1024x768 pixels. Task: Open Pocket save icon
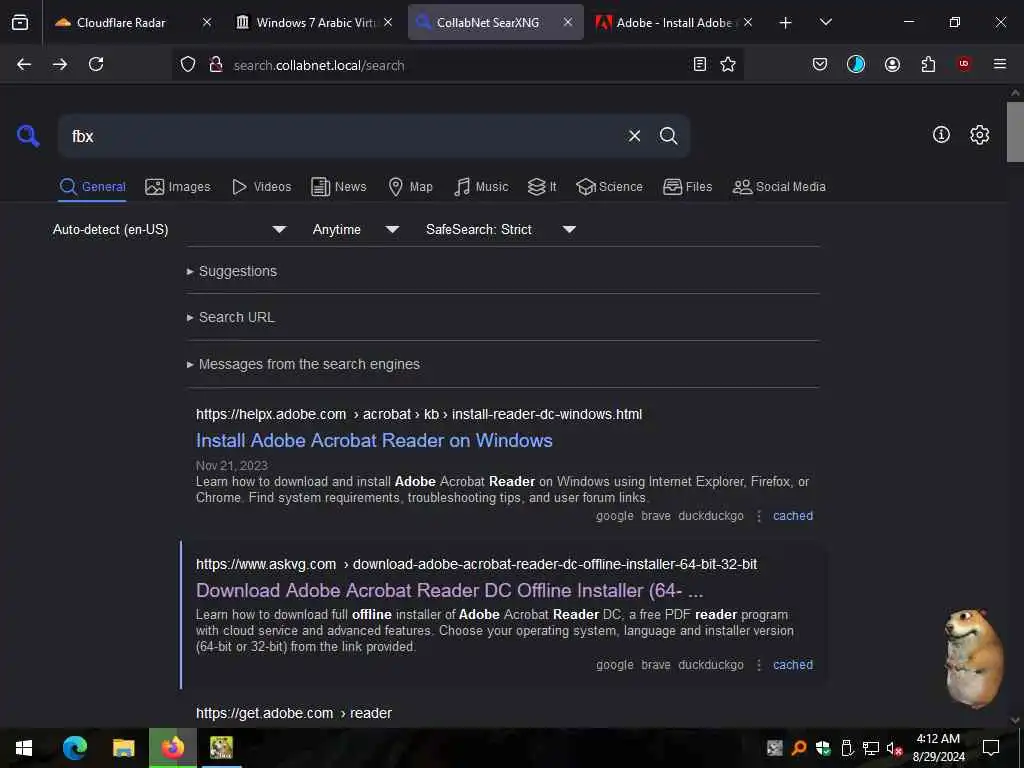click(x=820, y=64)
